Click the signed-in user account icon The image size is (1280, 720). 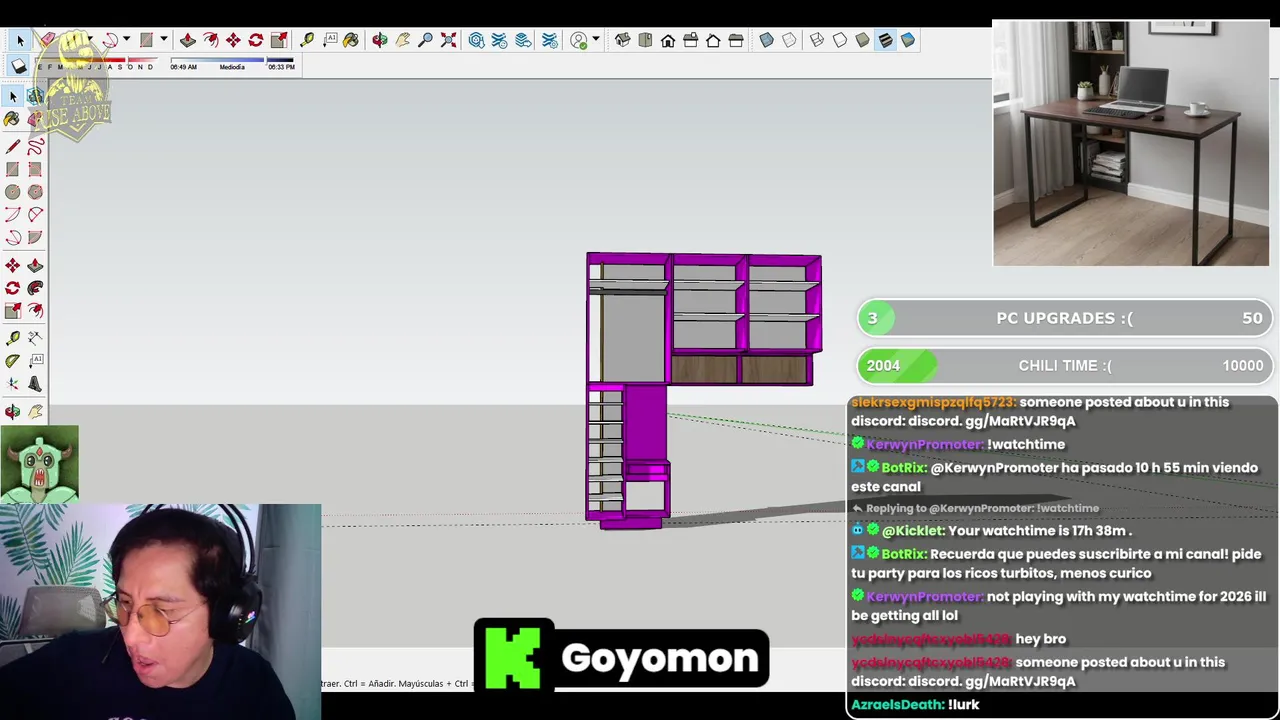coord(579,40)
